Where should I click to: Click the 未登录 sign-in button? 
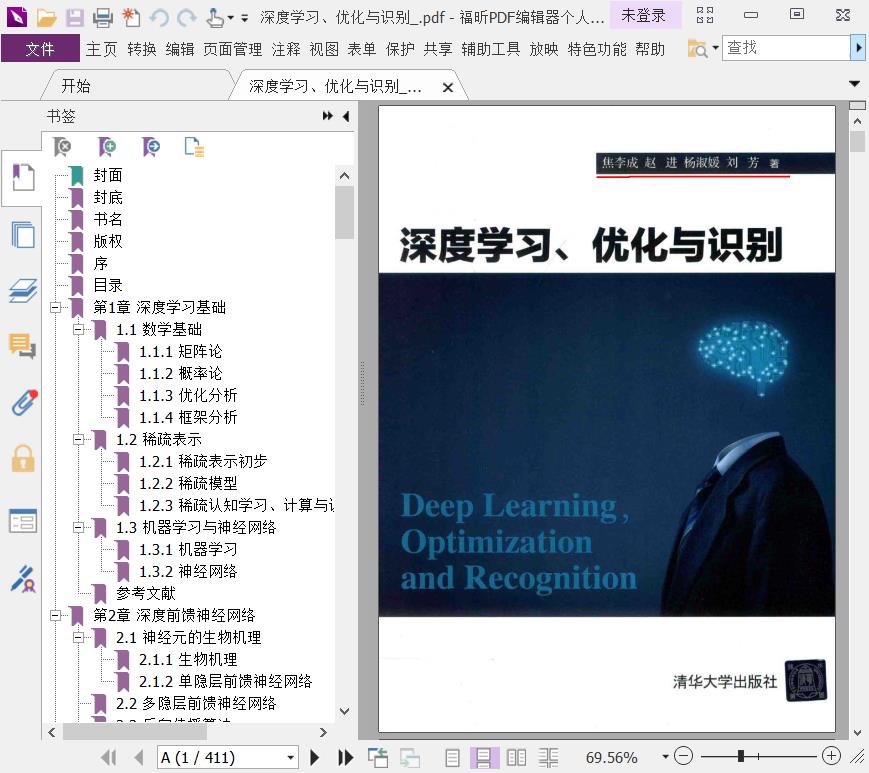click(645, 16)
